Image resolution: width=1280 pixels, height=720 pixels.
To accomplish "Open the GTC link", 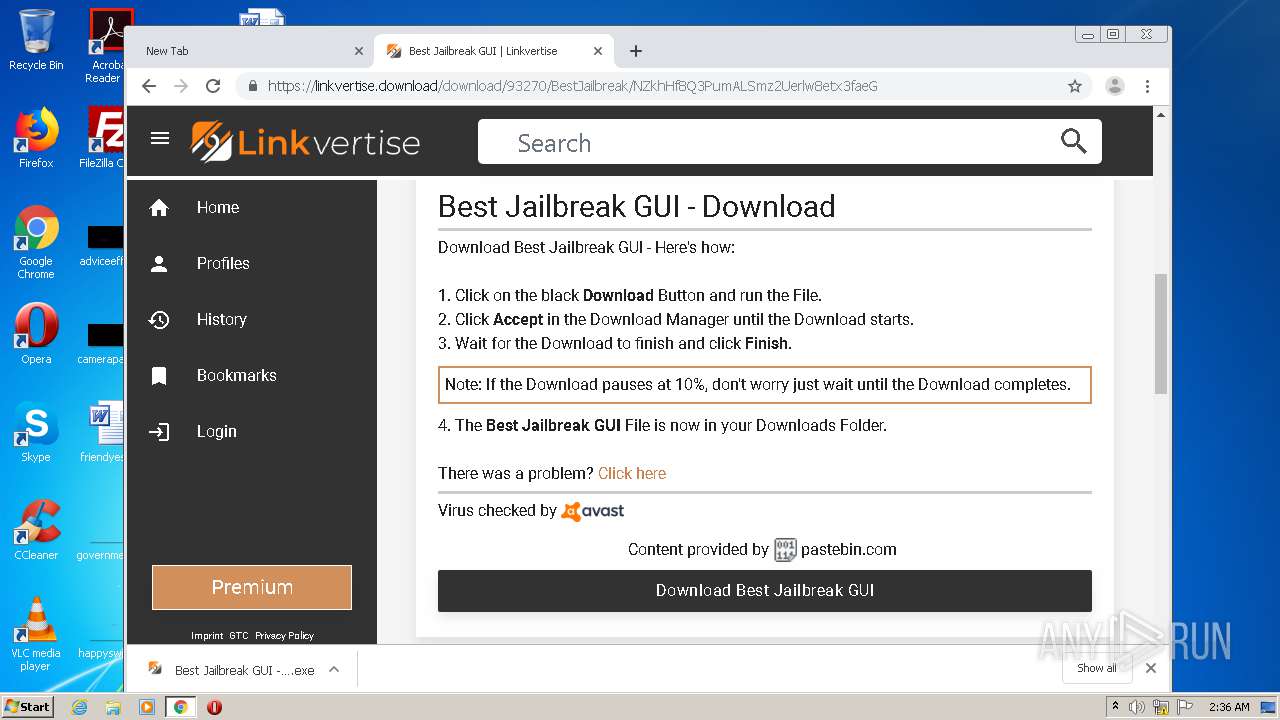I will click(x=238, y=635).
